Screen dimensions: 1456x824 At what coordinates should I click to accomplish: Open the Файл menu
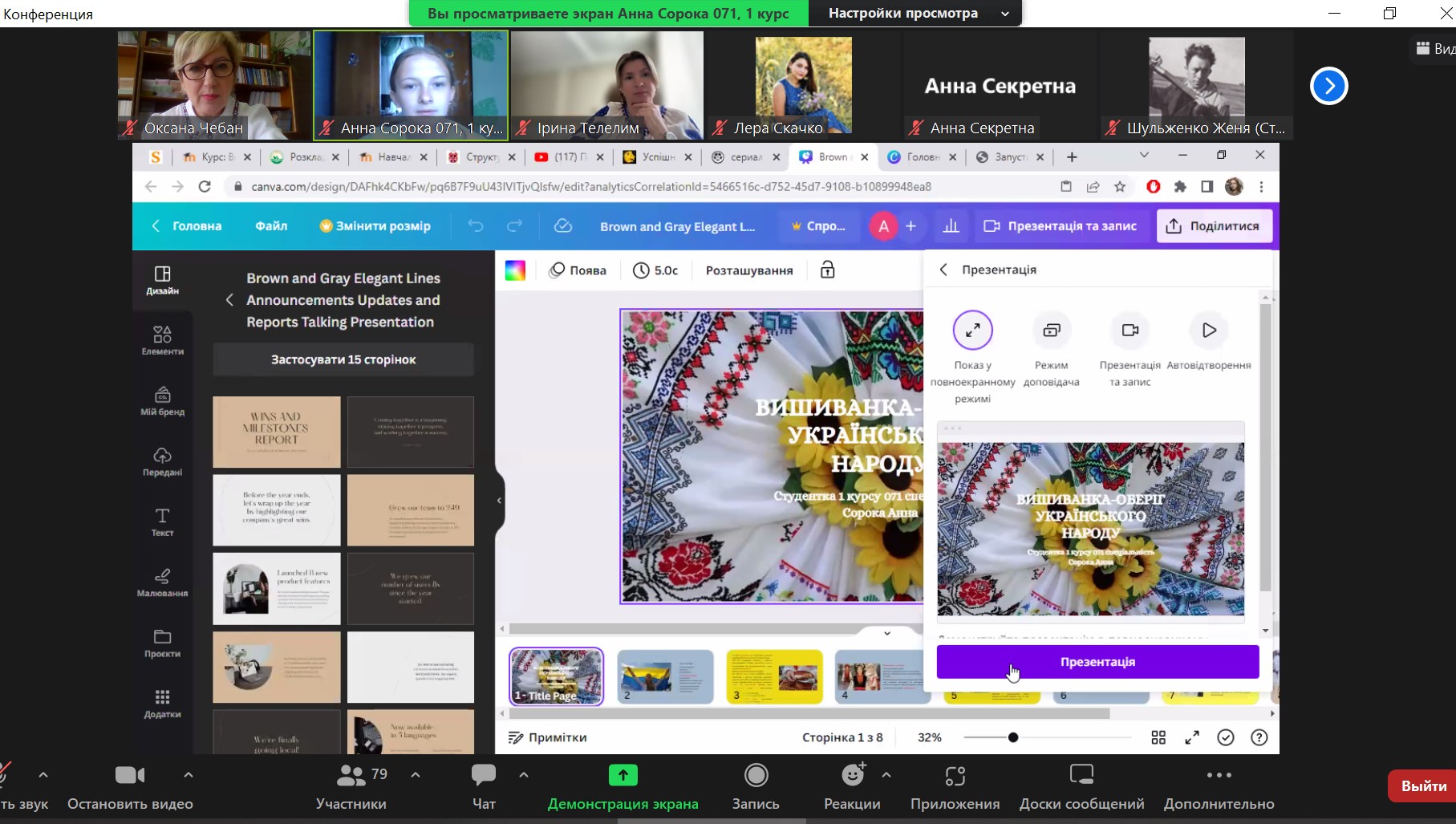pos(271,226)
